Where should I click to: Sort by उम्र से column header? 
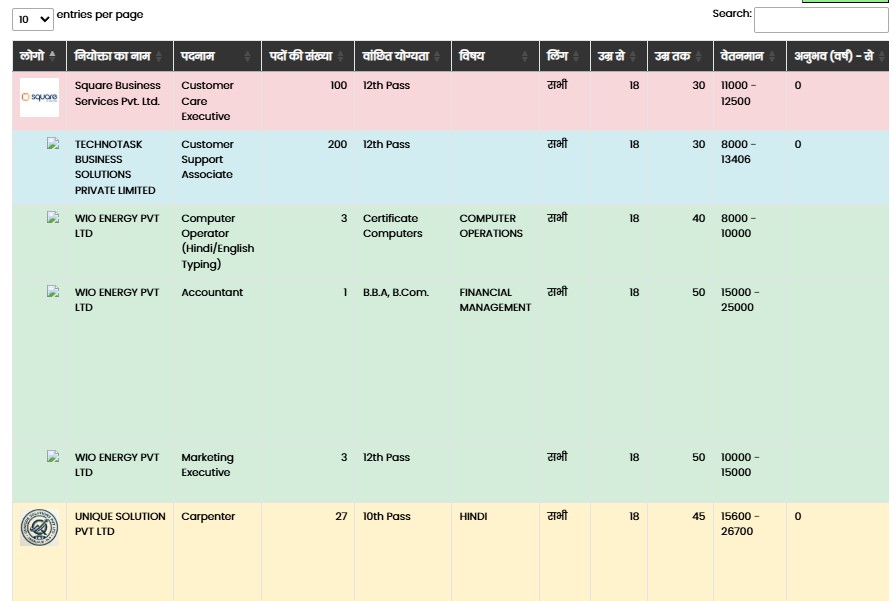point(619,56)
